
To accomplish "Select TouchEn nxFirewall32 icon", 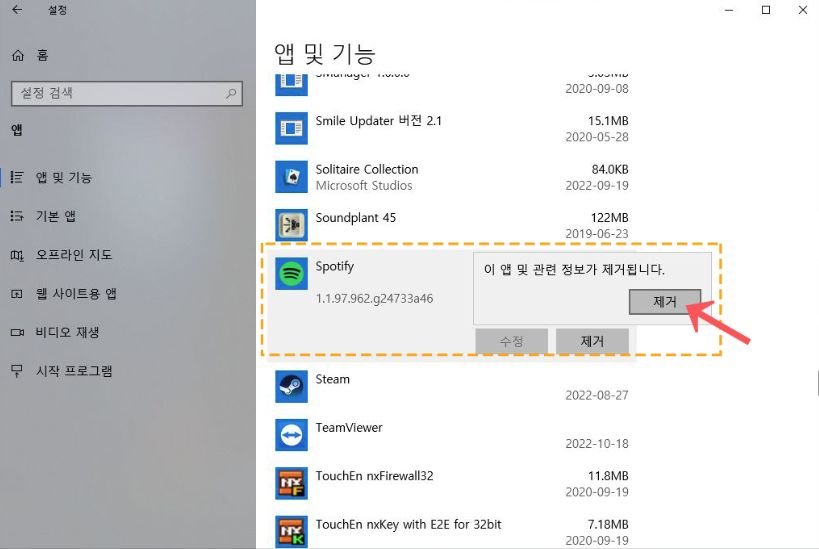I will pyautogui.click(x=291, y=483).
